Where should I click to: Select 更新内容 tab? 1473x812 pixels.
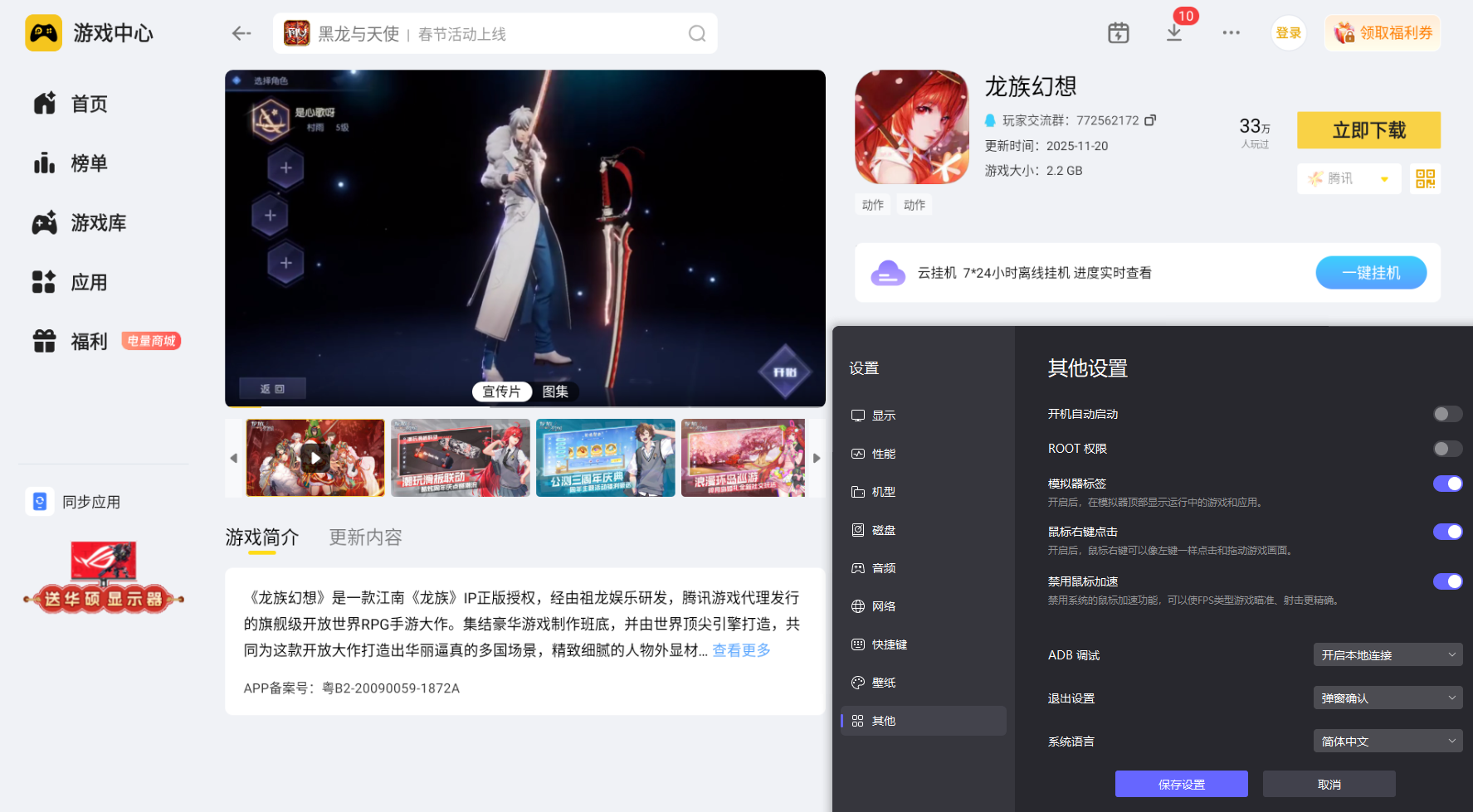pyautogui.click(x=365, y=537)
